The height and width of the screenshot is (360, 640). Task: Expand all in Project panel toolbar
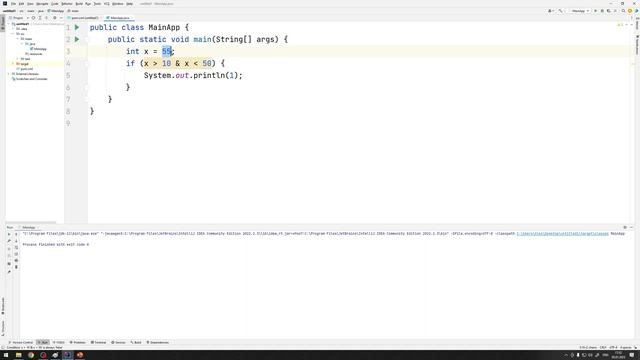(40, 18)
